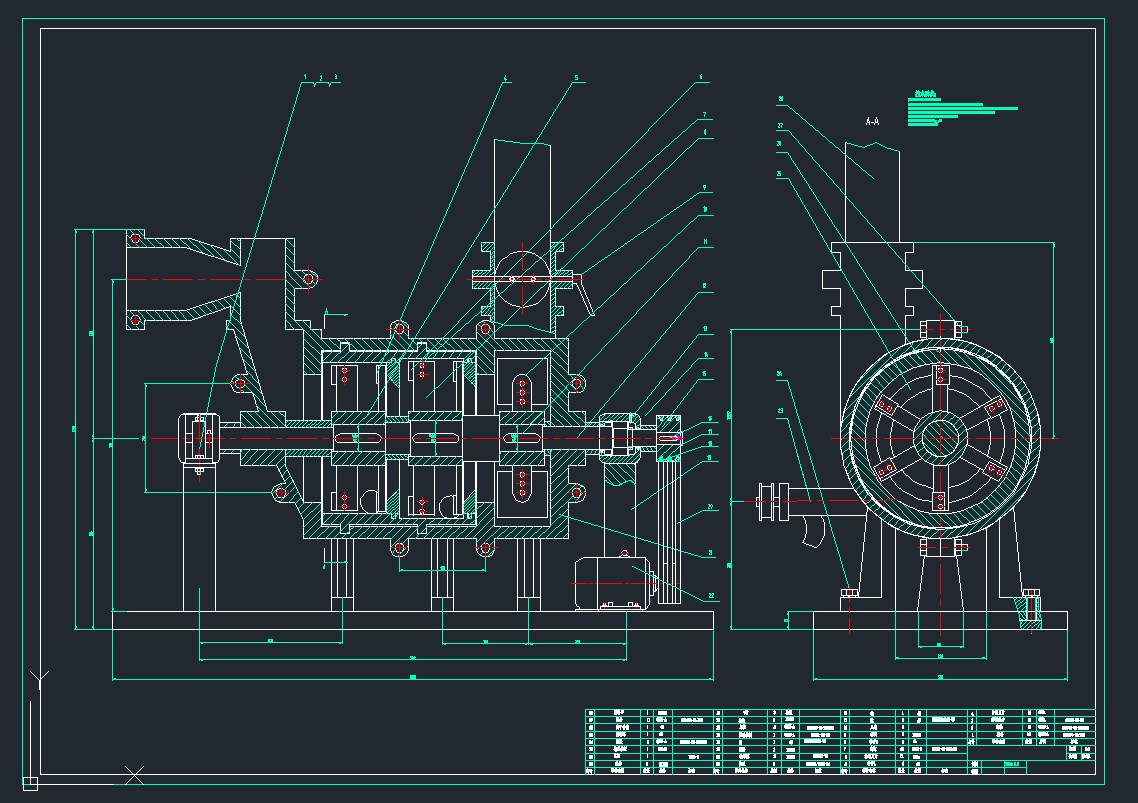Select the flanged inlet funnel on left
Image resolution: width=1138 pixels, height=803 pixels.
(x=180, y=278)
